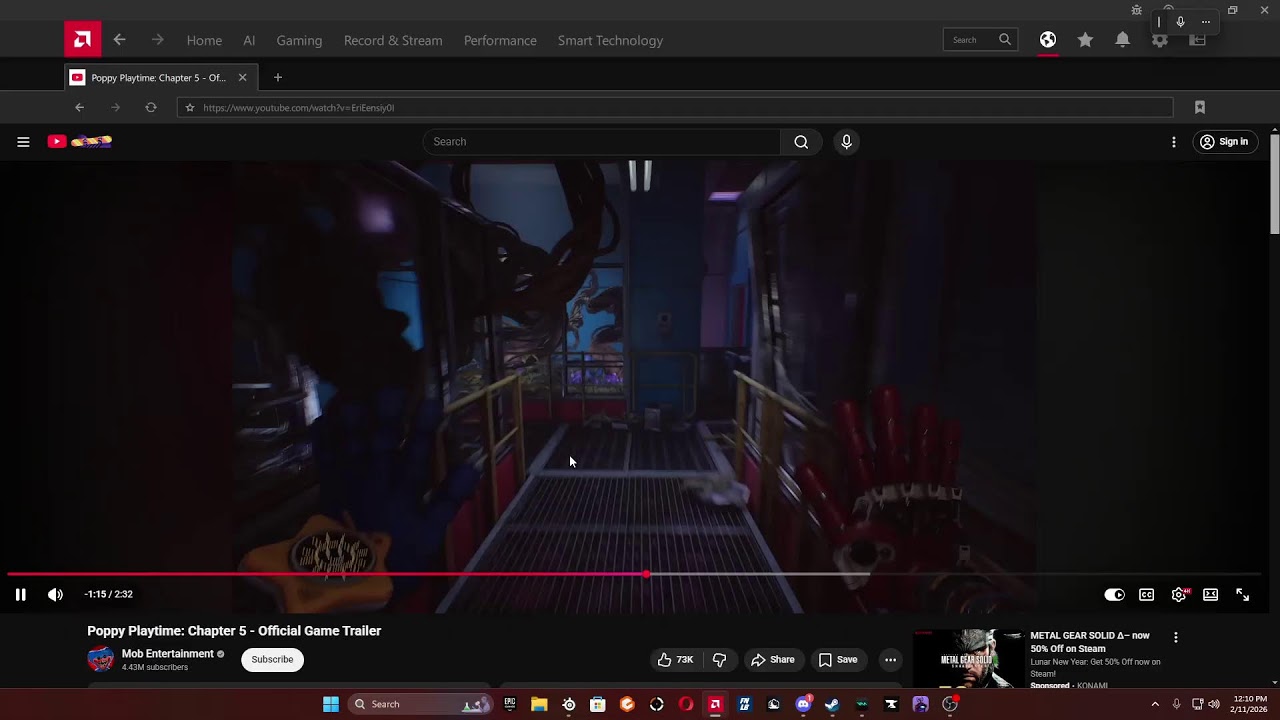
Task: Click the red playhead scrubber dot
Action: 647,574
